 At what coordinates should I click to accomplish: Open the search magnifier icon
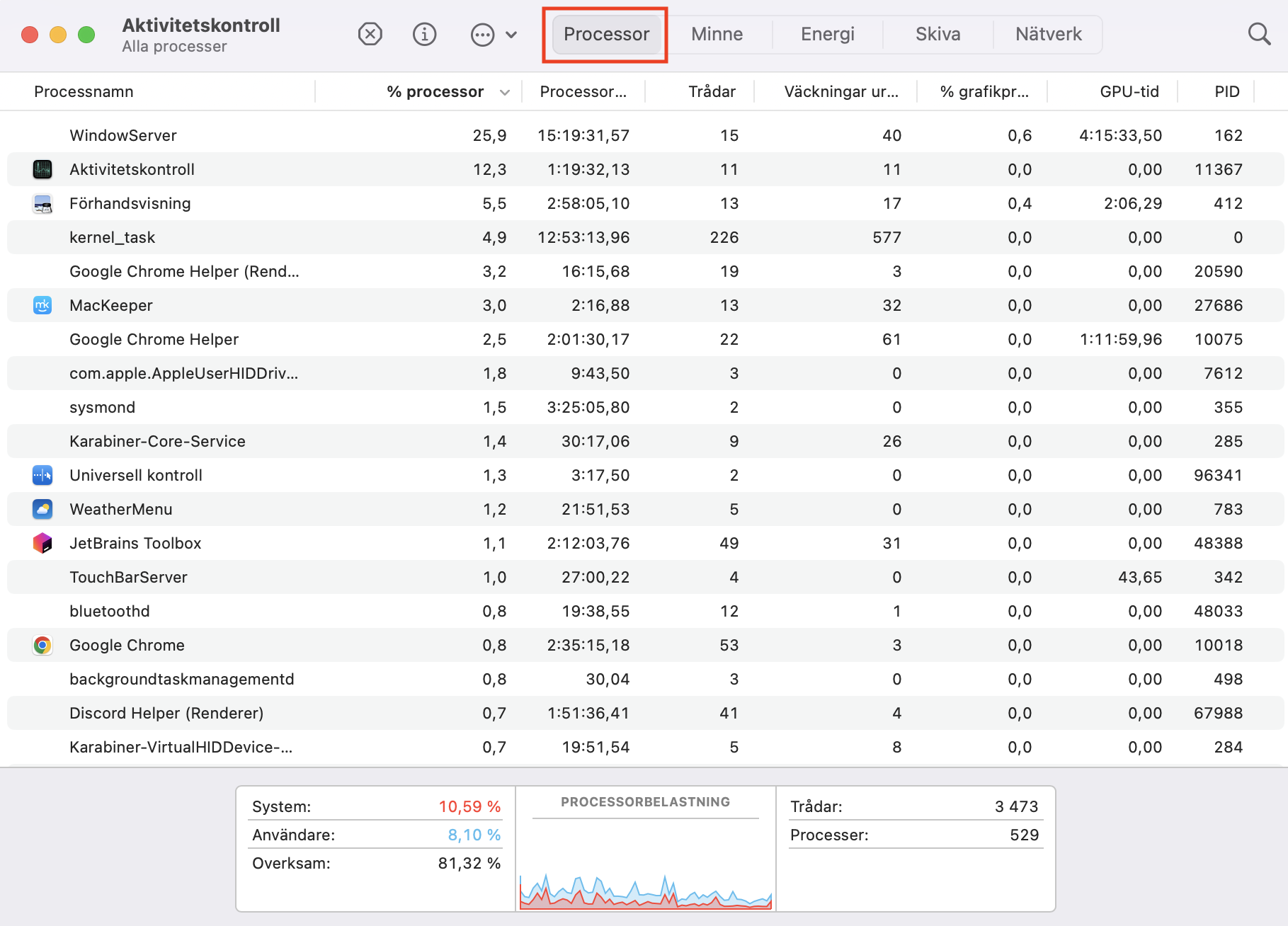click(1259, 34)
